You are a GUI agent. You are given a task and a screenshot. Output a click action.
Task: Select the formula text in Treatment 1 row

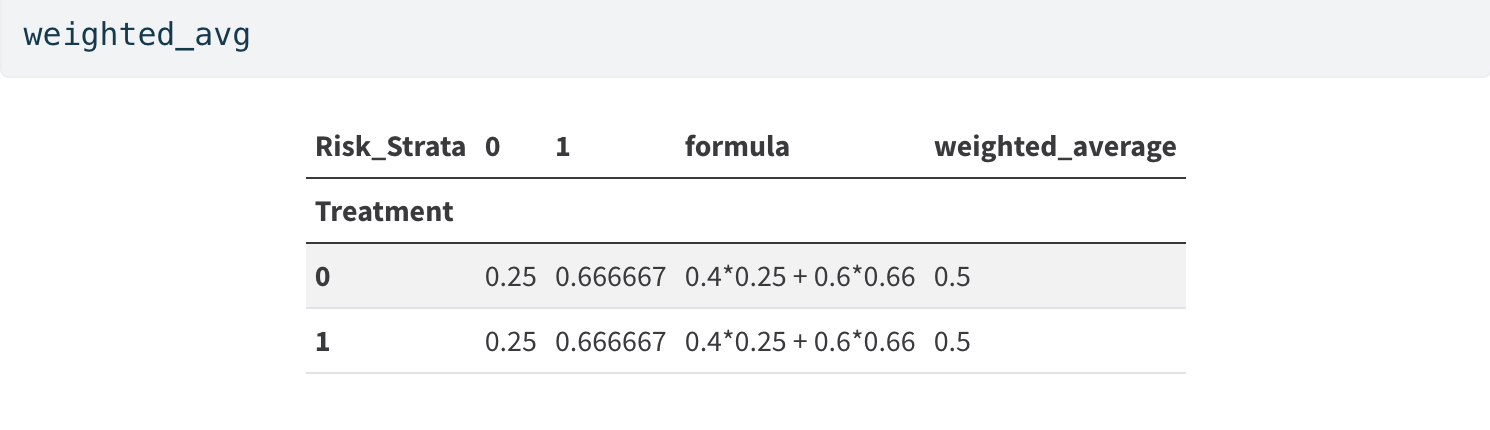tap(799, 342)
